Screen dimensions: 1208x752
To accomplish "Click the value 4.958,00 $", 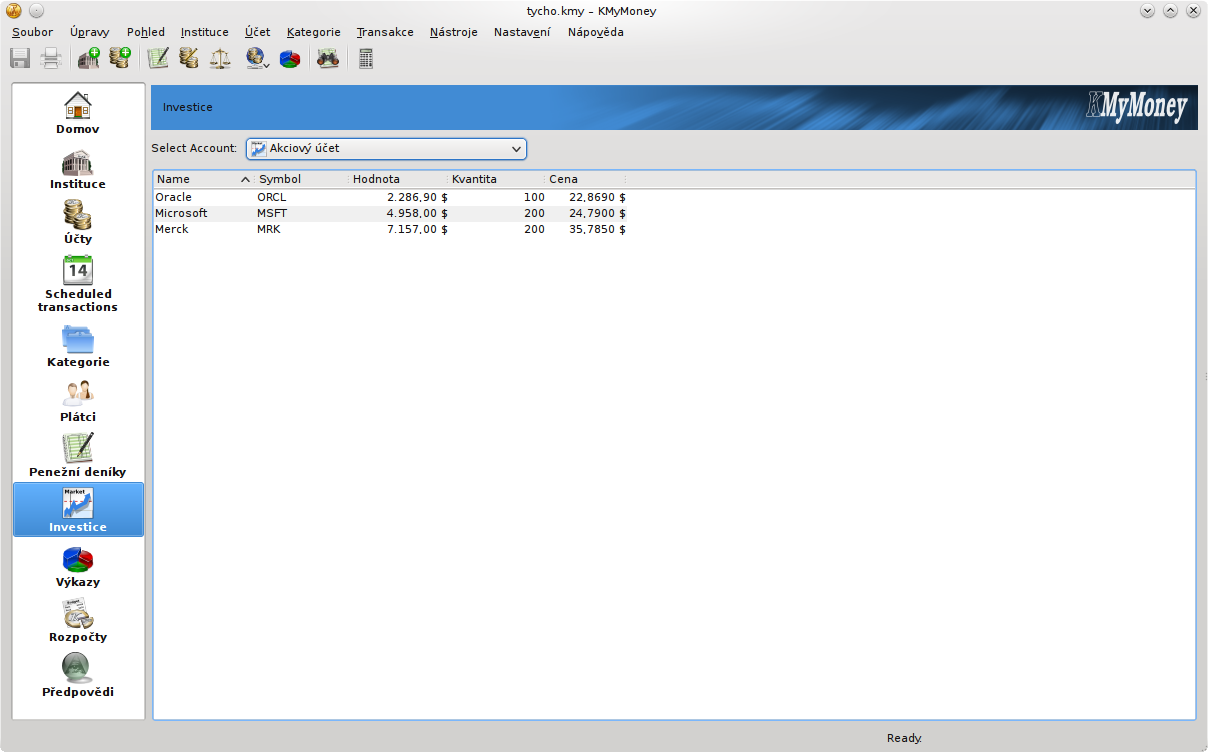I will point(417,213).
